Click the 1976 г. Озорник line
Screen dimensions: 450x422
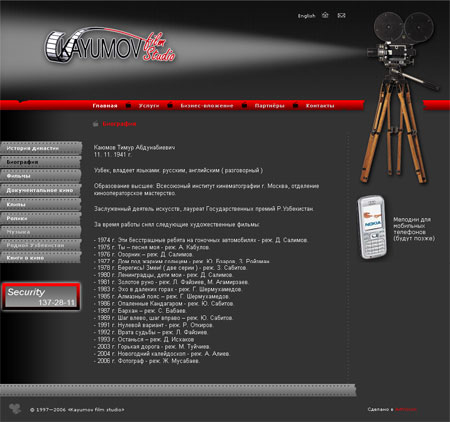click(143, 254)
